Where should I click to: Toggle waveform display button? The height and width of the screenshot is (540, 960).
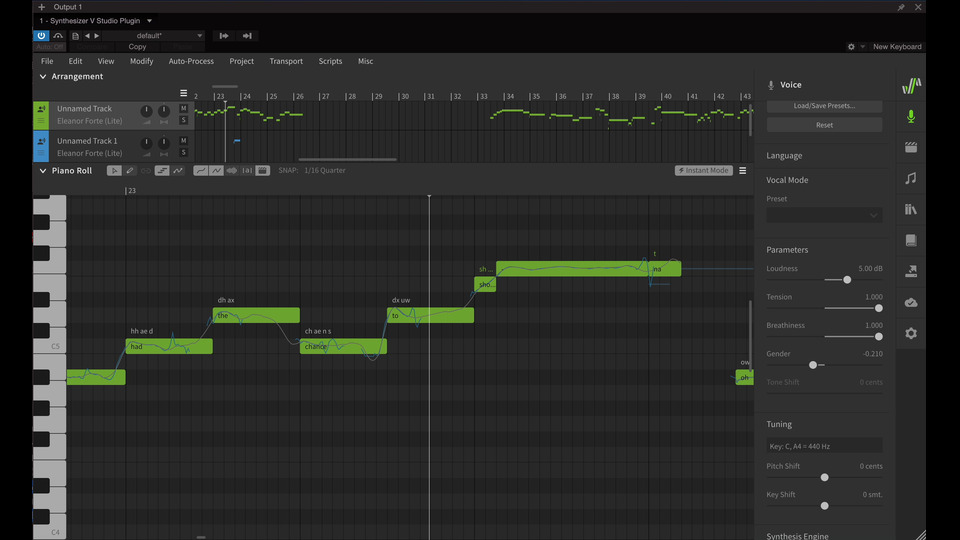[231, 171]
